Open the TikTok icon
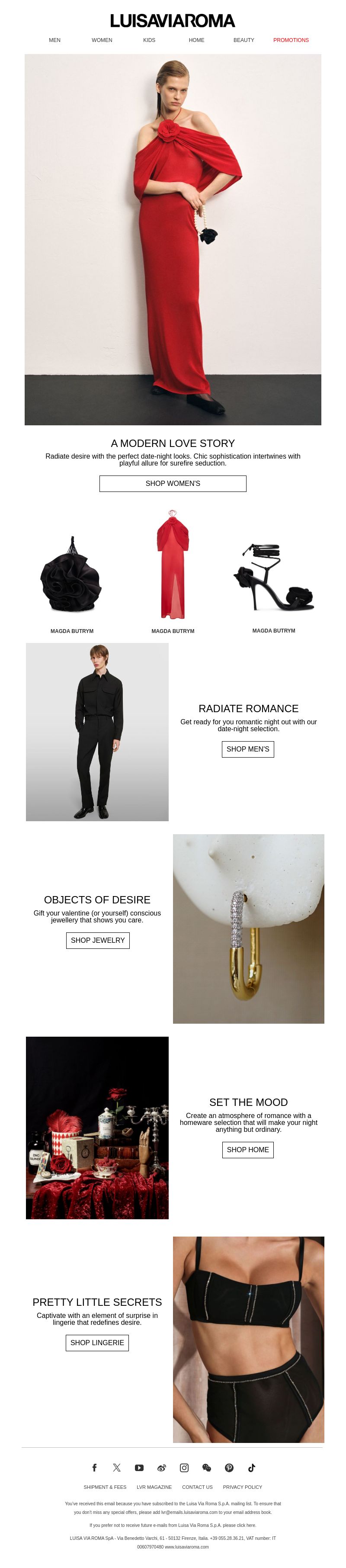 click(x=252, y=1468)
